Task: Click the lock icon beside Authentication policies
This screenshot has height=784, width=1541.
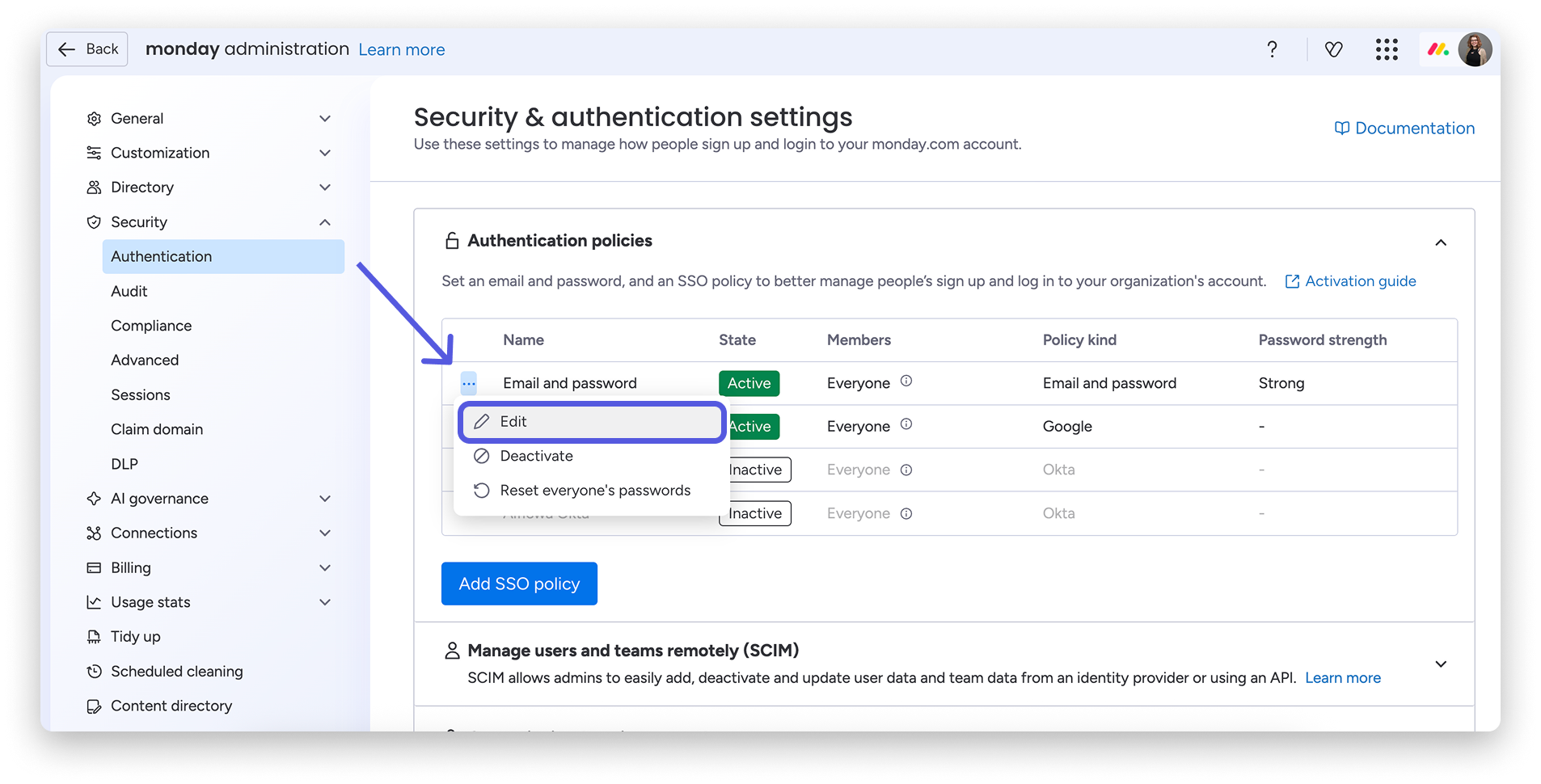Action: click(x=452, y=241)
